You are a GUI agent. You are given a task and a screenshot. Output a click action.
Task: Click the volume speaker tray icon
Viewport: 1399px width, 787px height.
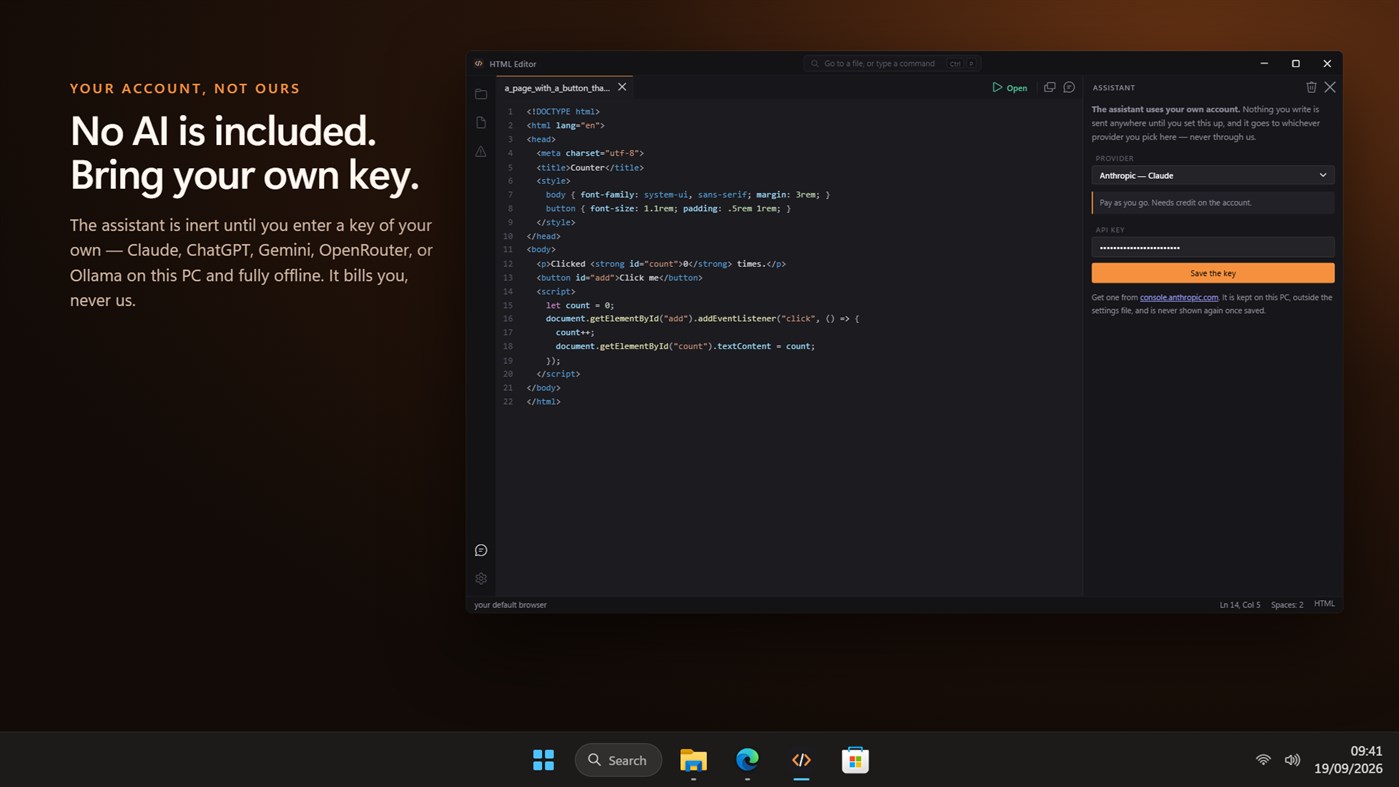(x=1292, y=760)
